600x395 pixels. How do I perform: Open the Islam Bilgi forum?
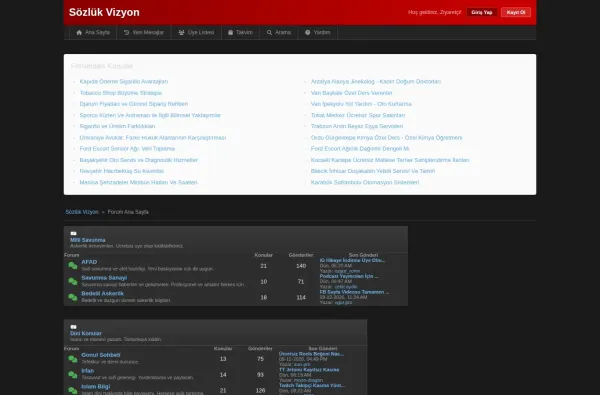96,387
